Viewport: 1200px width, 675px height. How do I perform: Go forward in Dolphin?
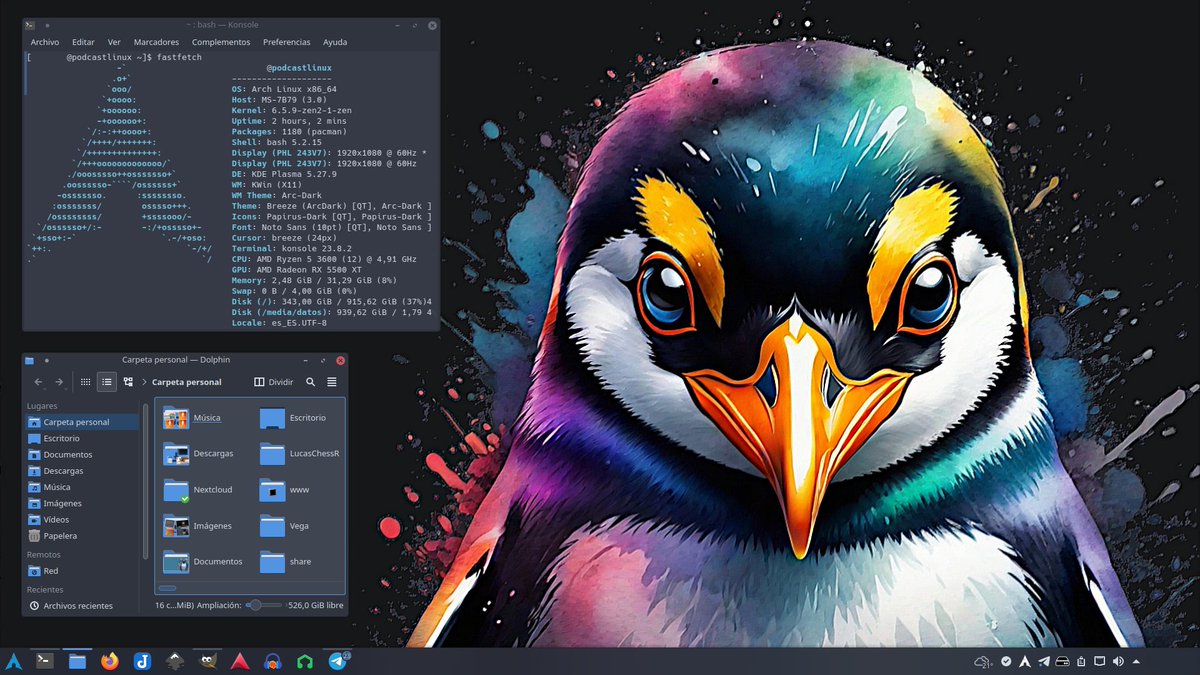(x=59, y=382)
